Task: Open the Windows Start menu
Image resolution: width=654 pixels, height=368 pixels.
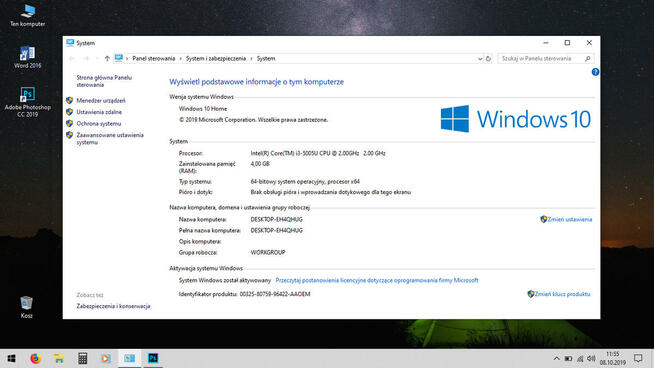Action: (x=12, y=358)
